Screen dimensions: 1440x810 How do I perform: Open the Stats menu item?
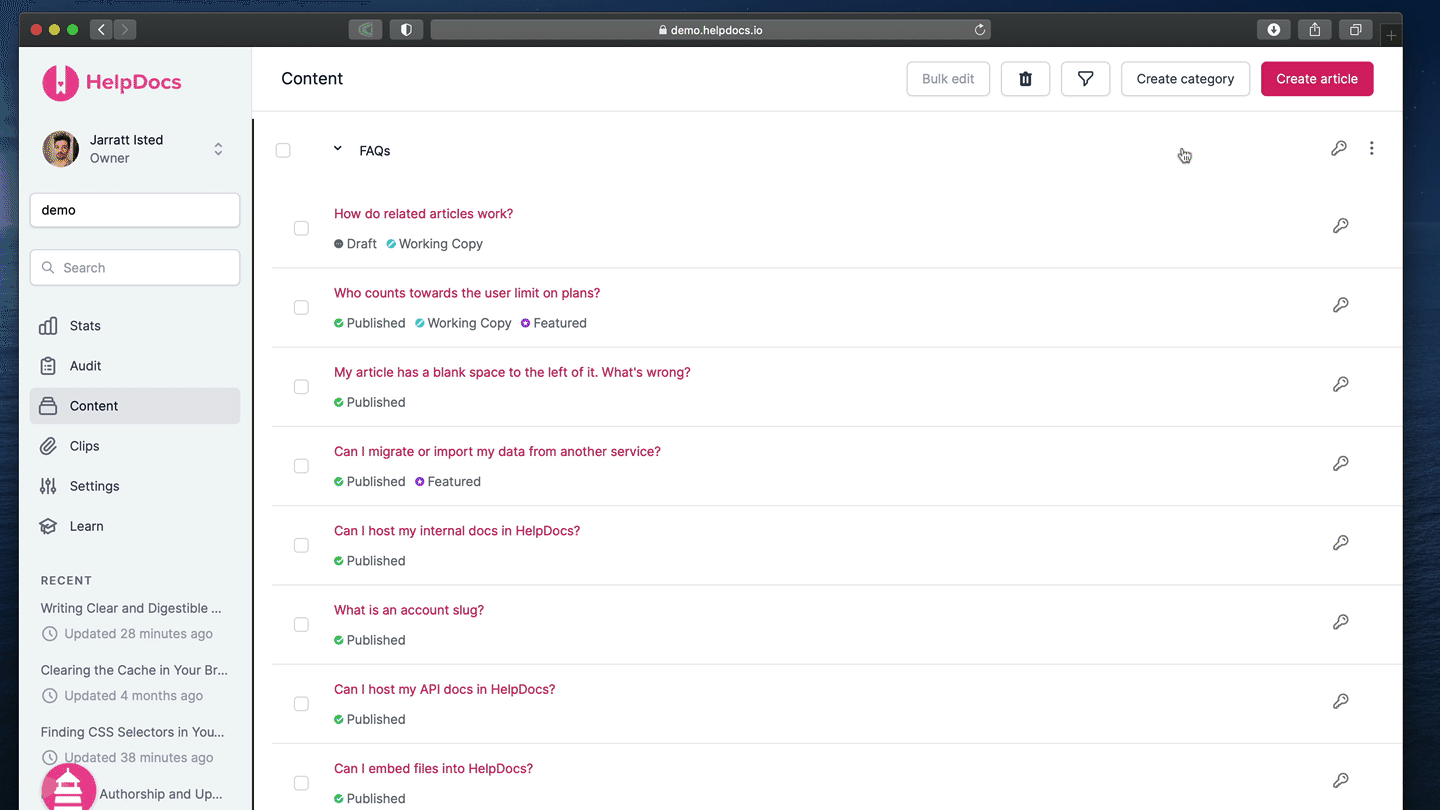click(135, 326)
